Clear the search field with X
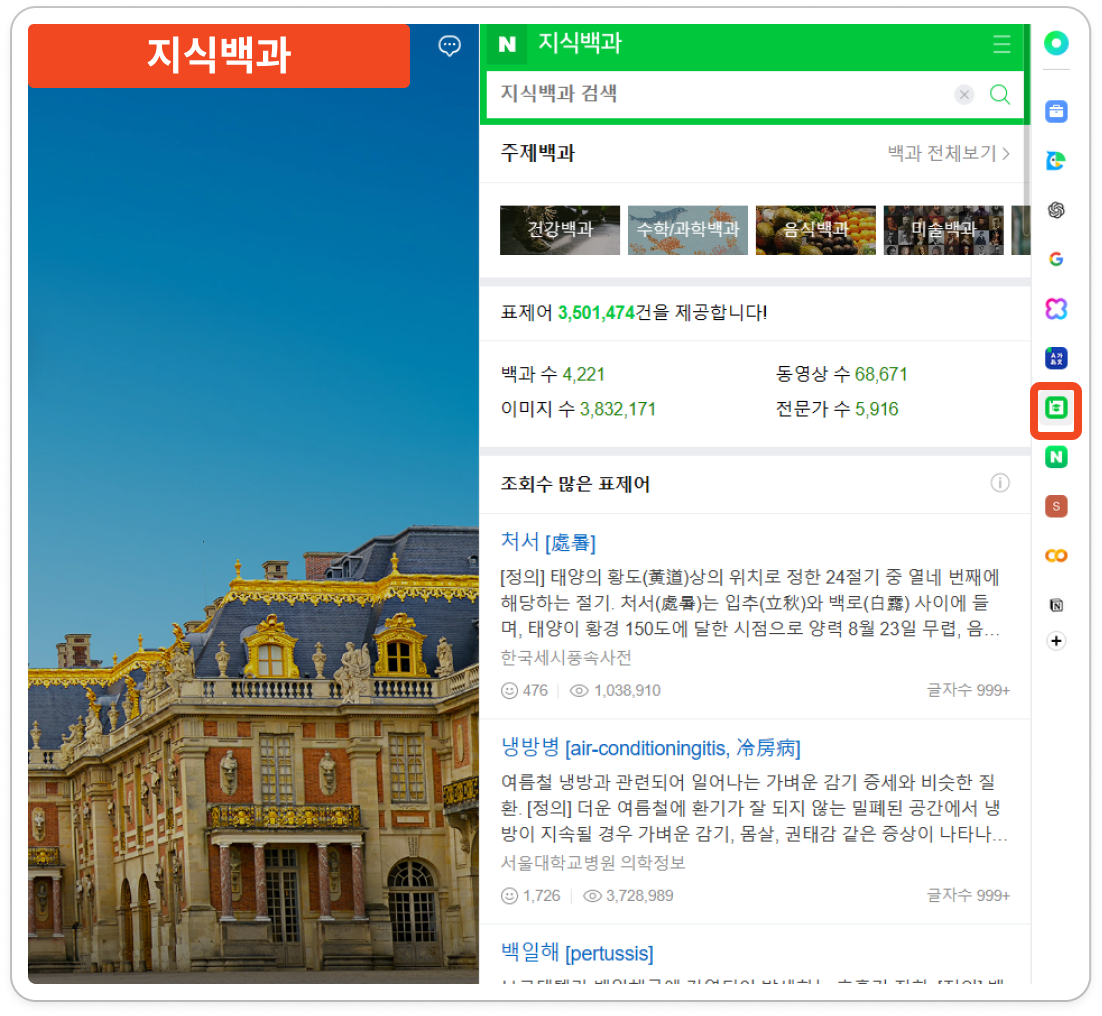Image resolution: width=1102 pixels, height=1016 pixels. (964, 94)
